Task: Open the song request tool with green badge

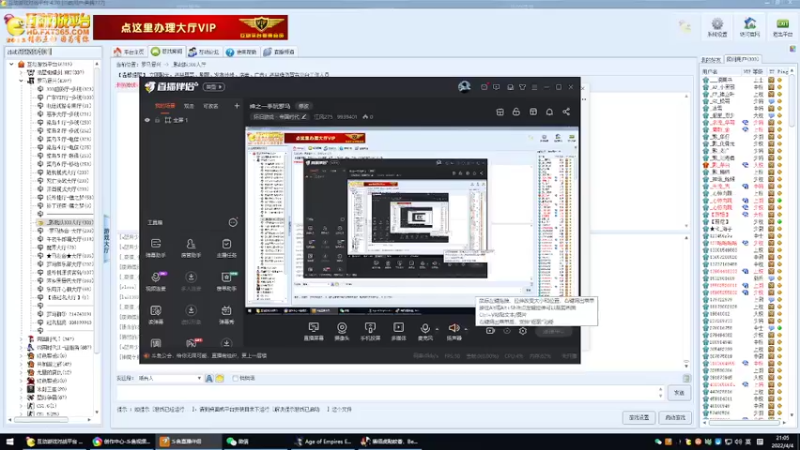Action: click(227, 281)
